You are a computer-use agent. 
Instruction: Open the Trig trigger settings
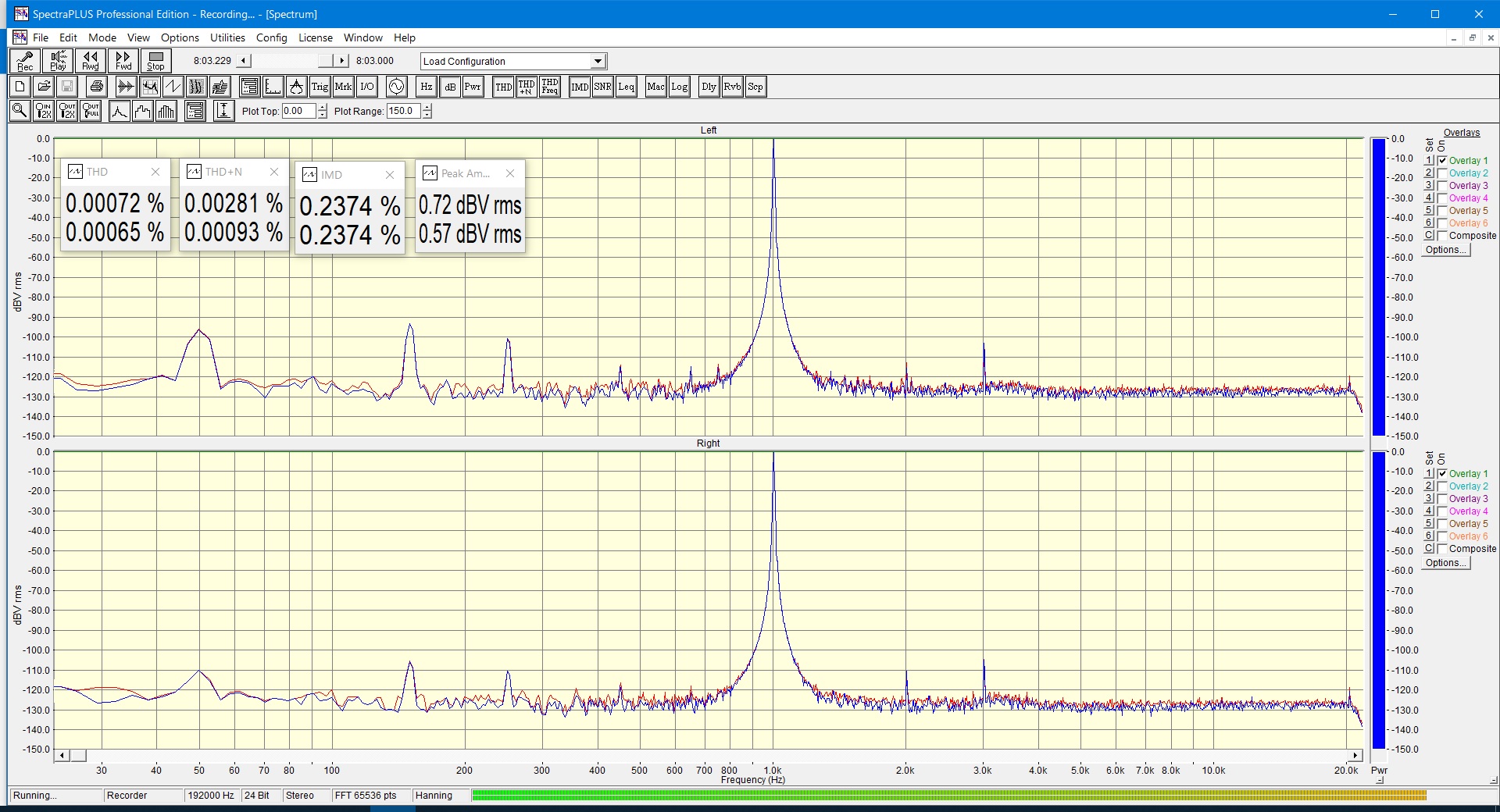(320, 87)
